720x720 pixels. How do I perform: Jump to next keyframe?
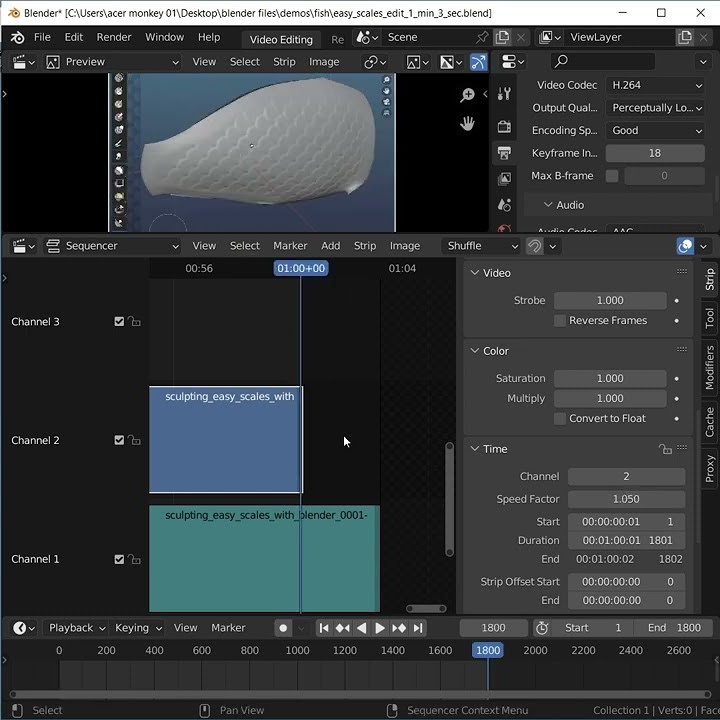point(399,628)
